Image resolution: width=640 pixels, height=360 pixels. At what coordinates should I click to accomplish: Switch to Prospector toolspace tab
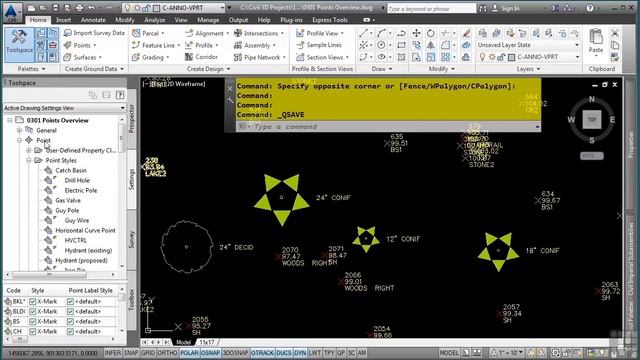tap(131, 118)
